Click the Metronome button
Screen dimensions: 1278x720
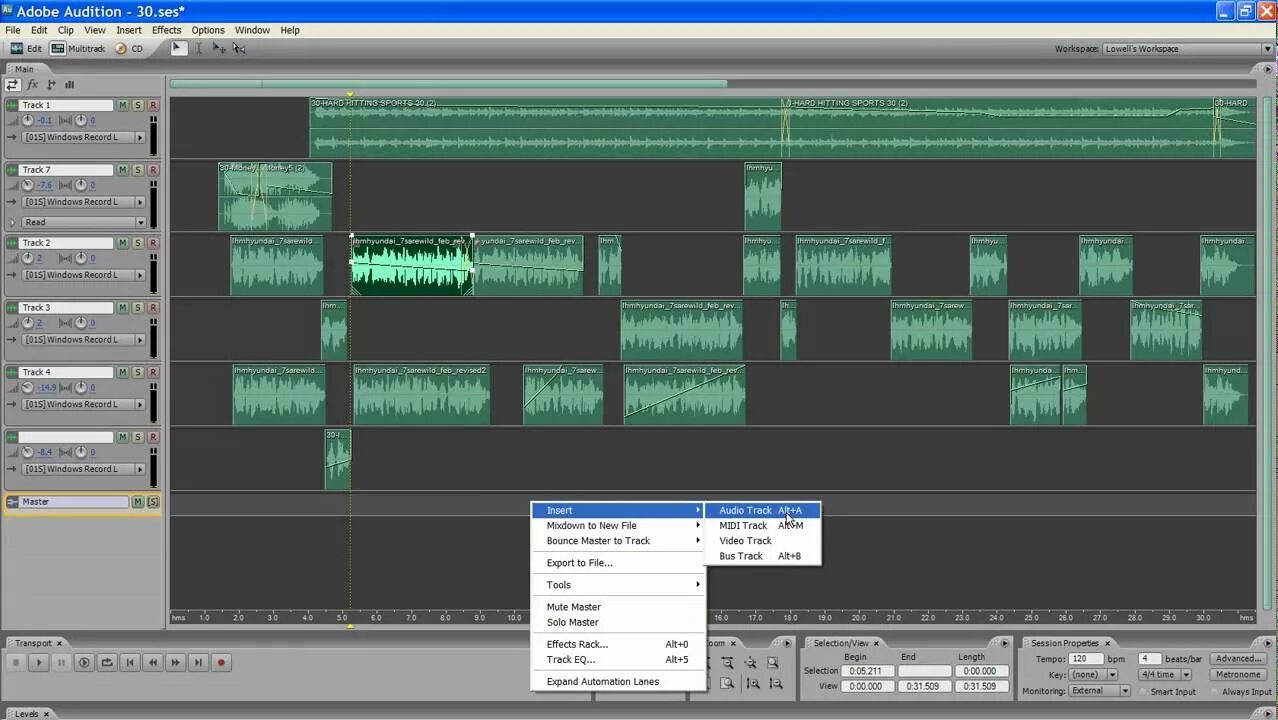click(1238, 675)
